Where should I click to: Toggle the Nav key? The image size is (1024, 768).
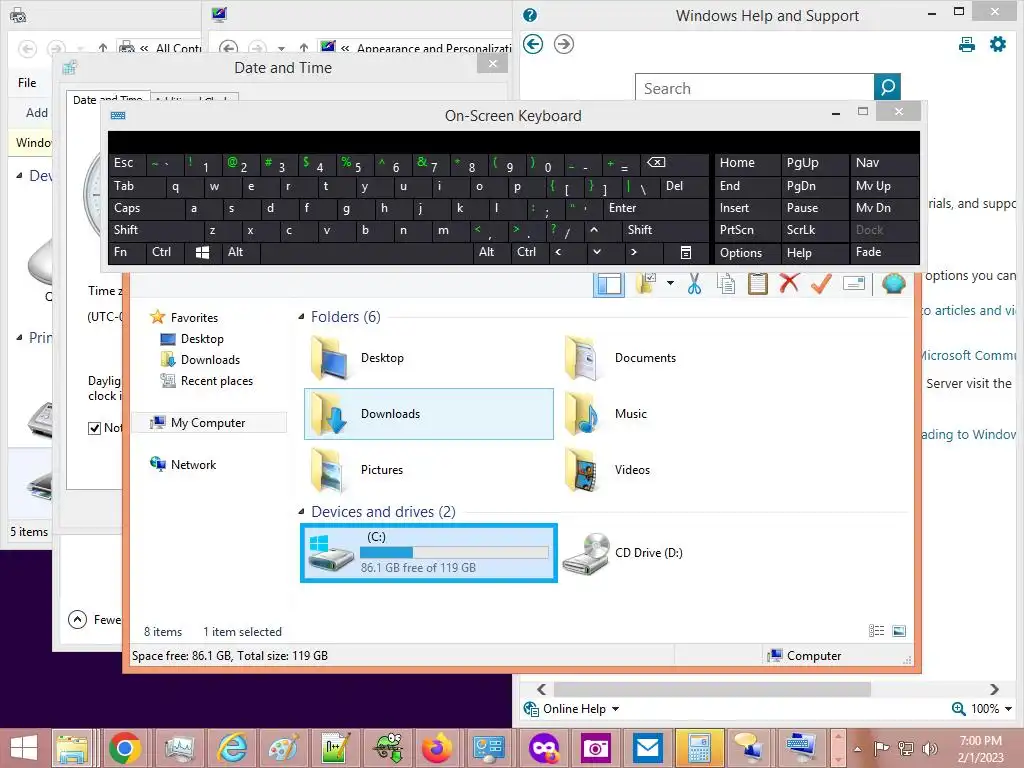click(885, 163)
